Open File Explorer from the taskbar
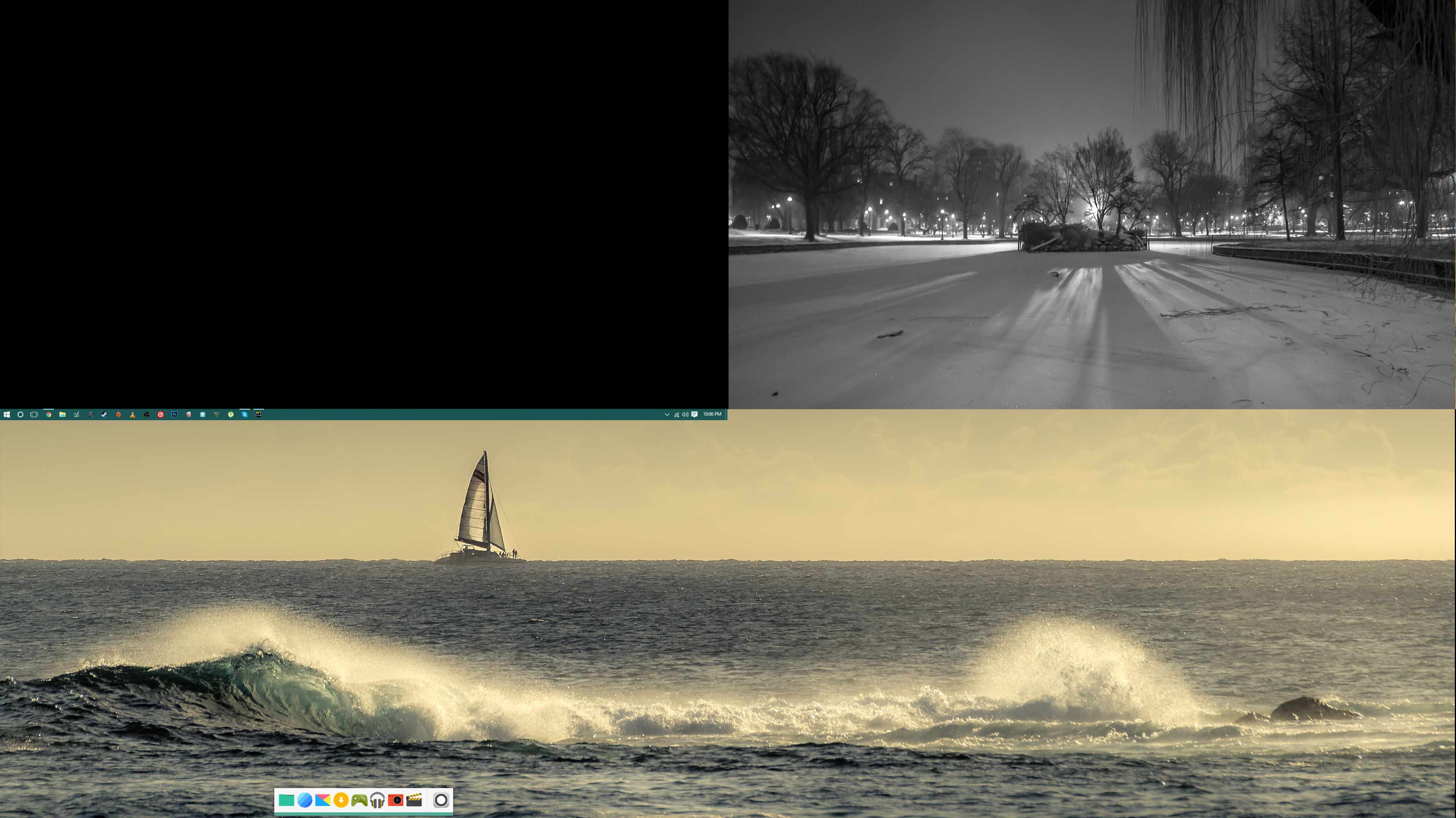 tap(63, 414)
